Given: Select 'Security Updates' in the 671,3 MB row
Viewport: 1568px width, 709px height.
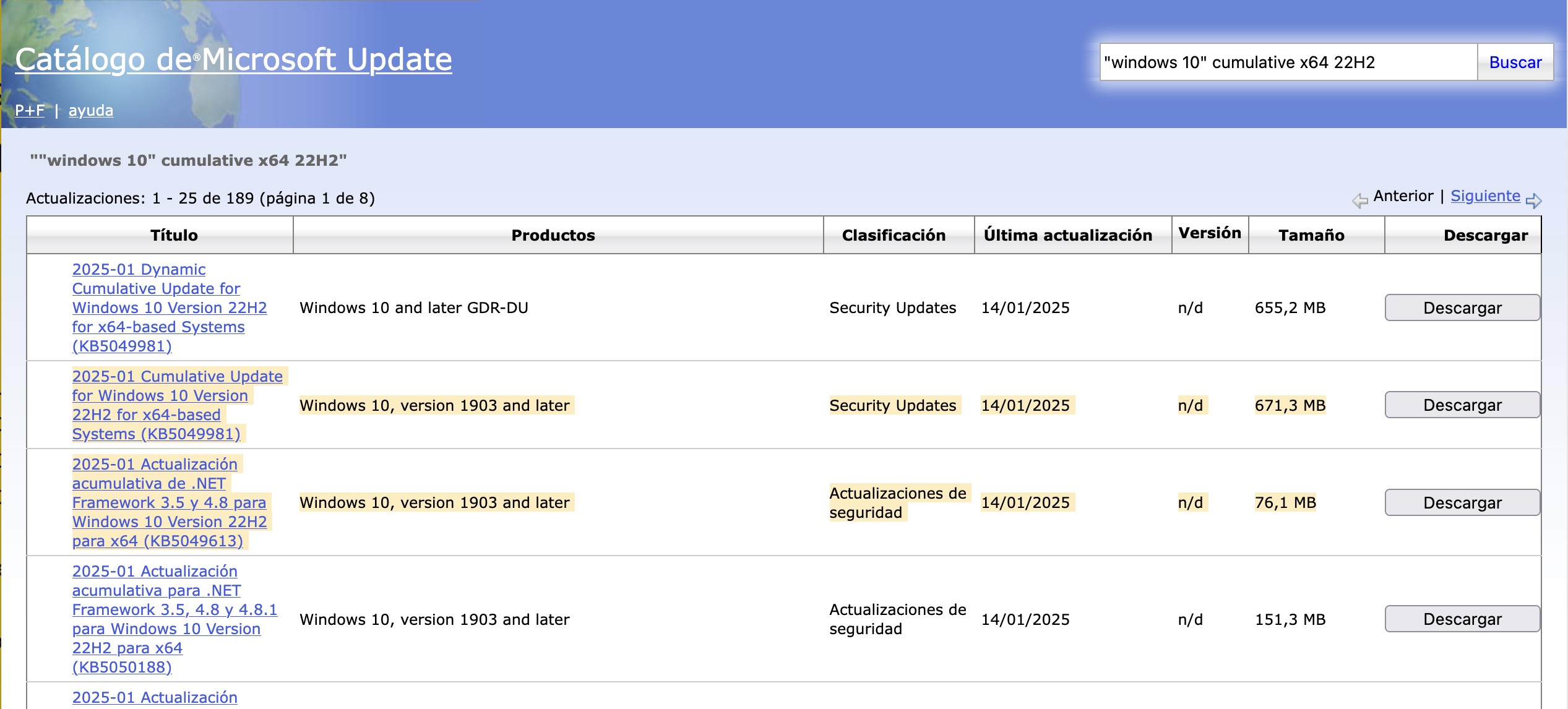Looking at the screenshot, I should (893, 405).
